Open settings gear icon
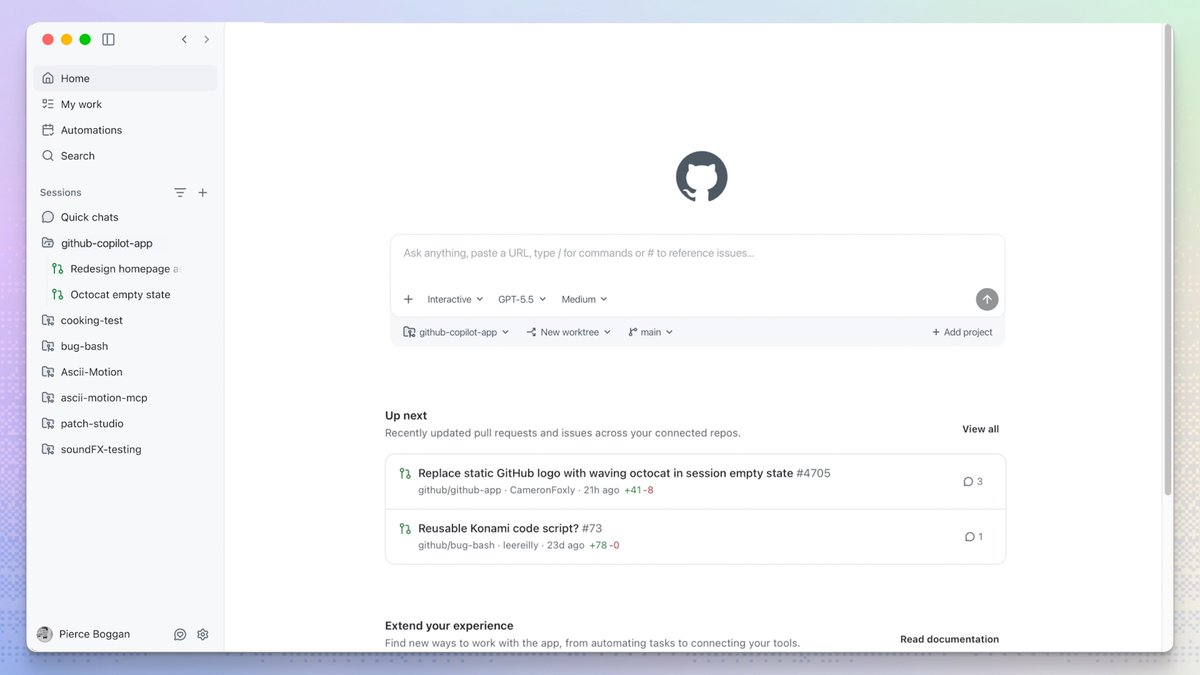This screenshot has width=1200, height=675. tap(203, 634)
